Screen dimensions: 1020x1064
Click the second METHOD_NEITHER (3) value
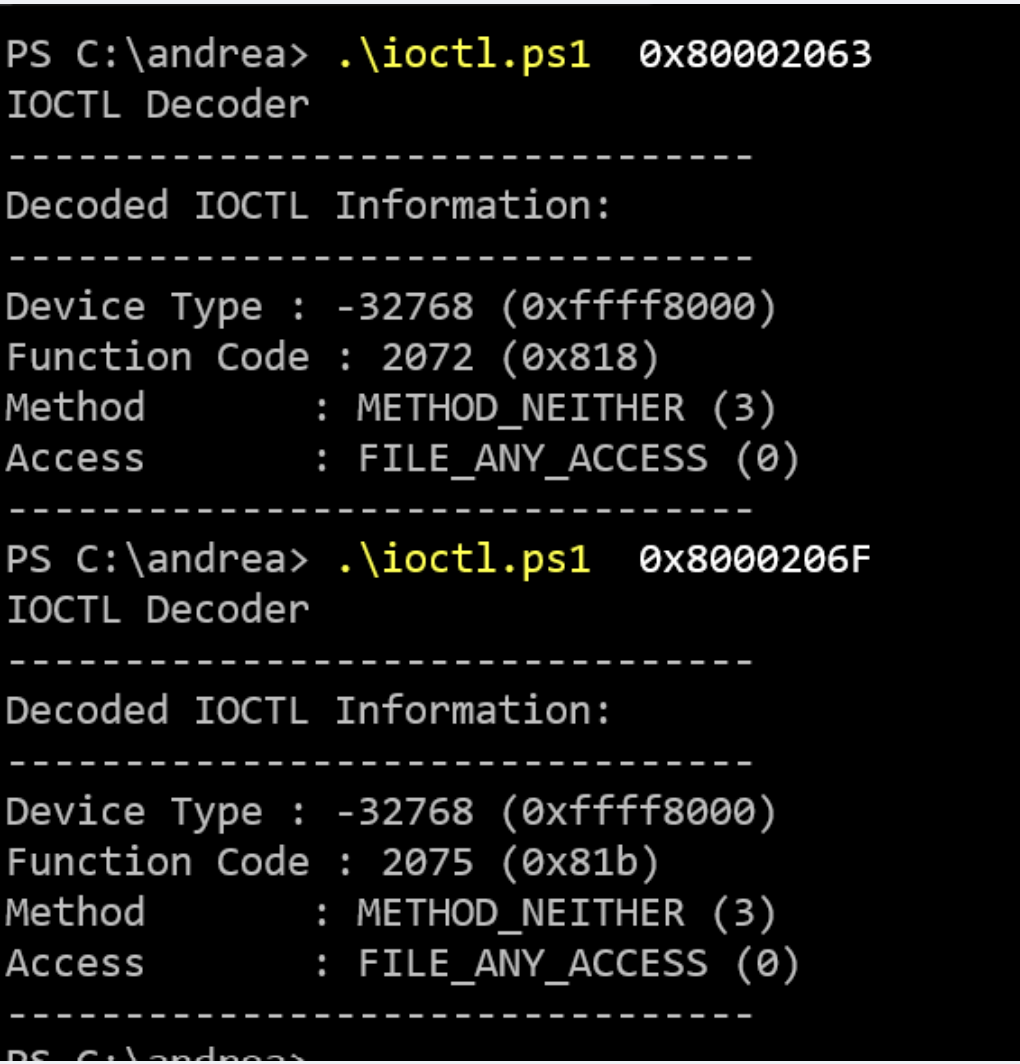(x=566, y=913)
